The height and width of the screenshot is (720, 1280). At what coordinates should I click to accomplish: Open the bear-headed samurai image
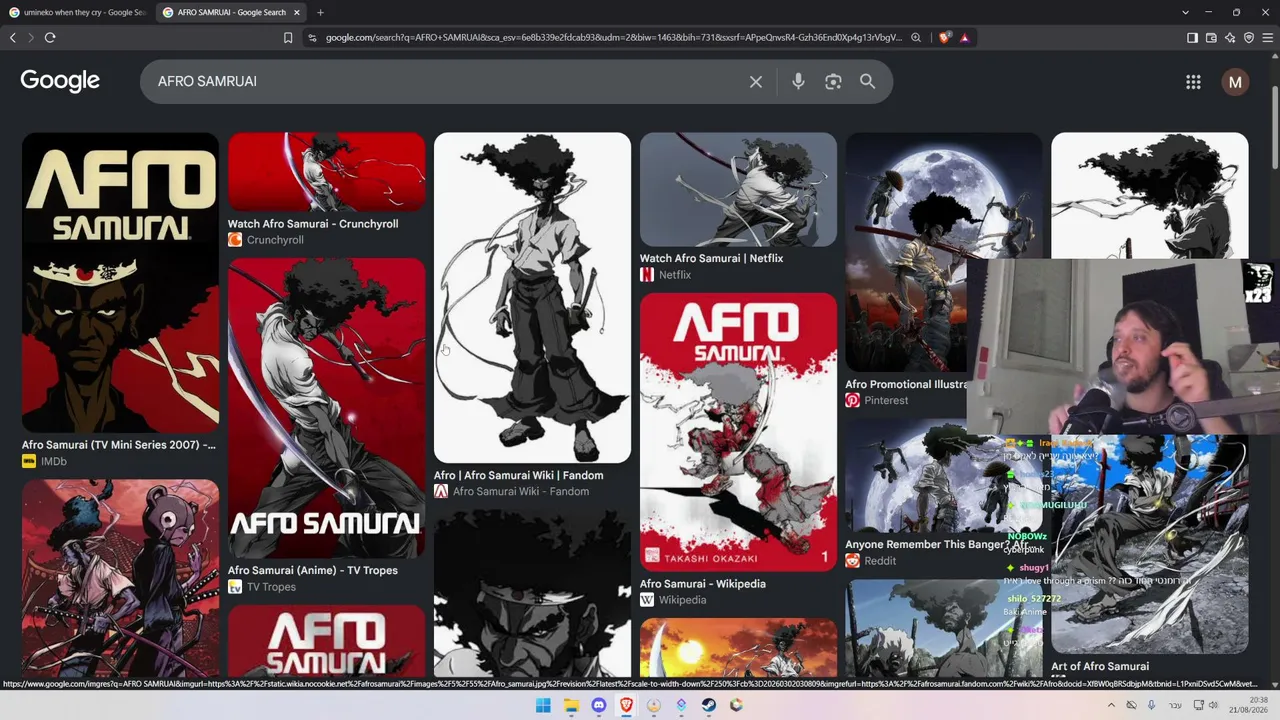(x=120, y=578)
